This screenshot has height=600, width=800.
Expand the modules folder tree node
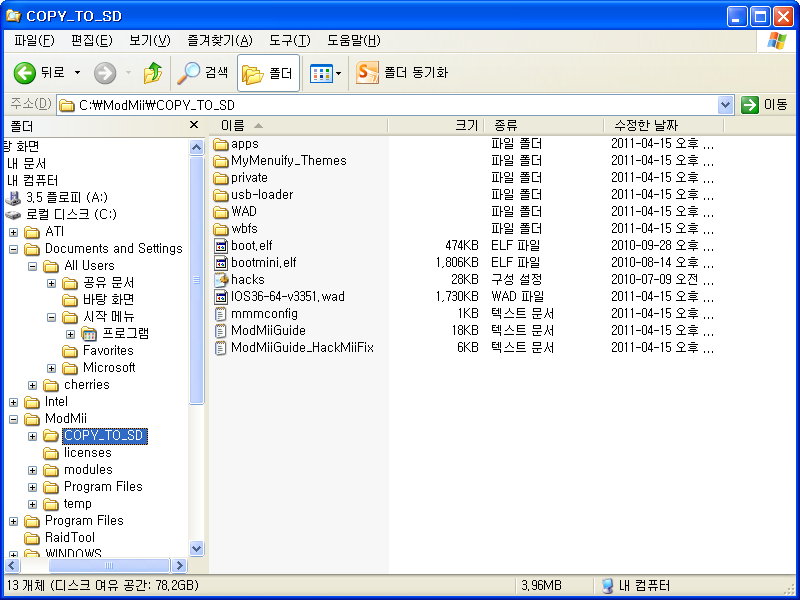click(x=32, y=470)
